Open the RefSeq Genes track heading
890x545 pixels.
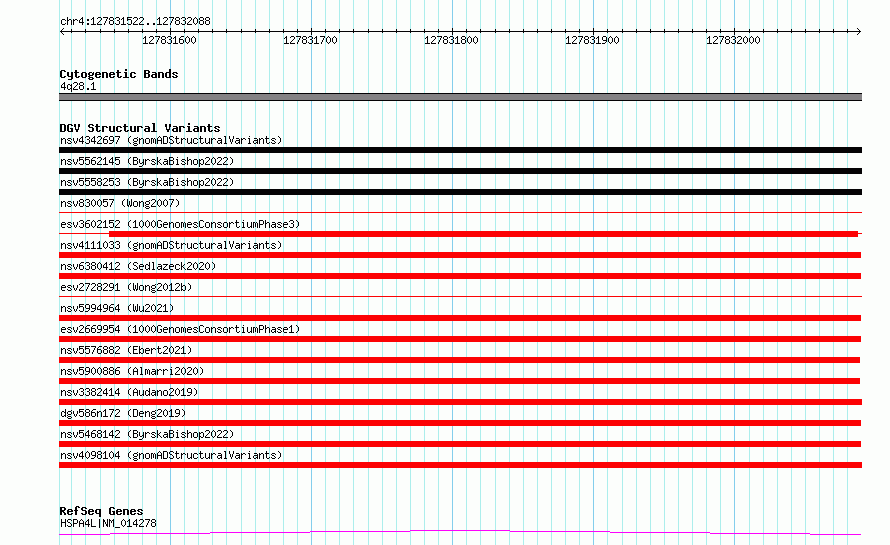(x=101, y=511)
